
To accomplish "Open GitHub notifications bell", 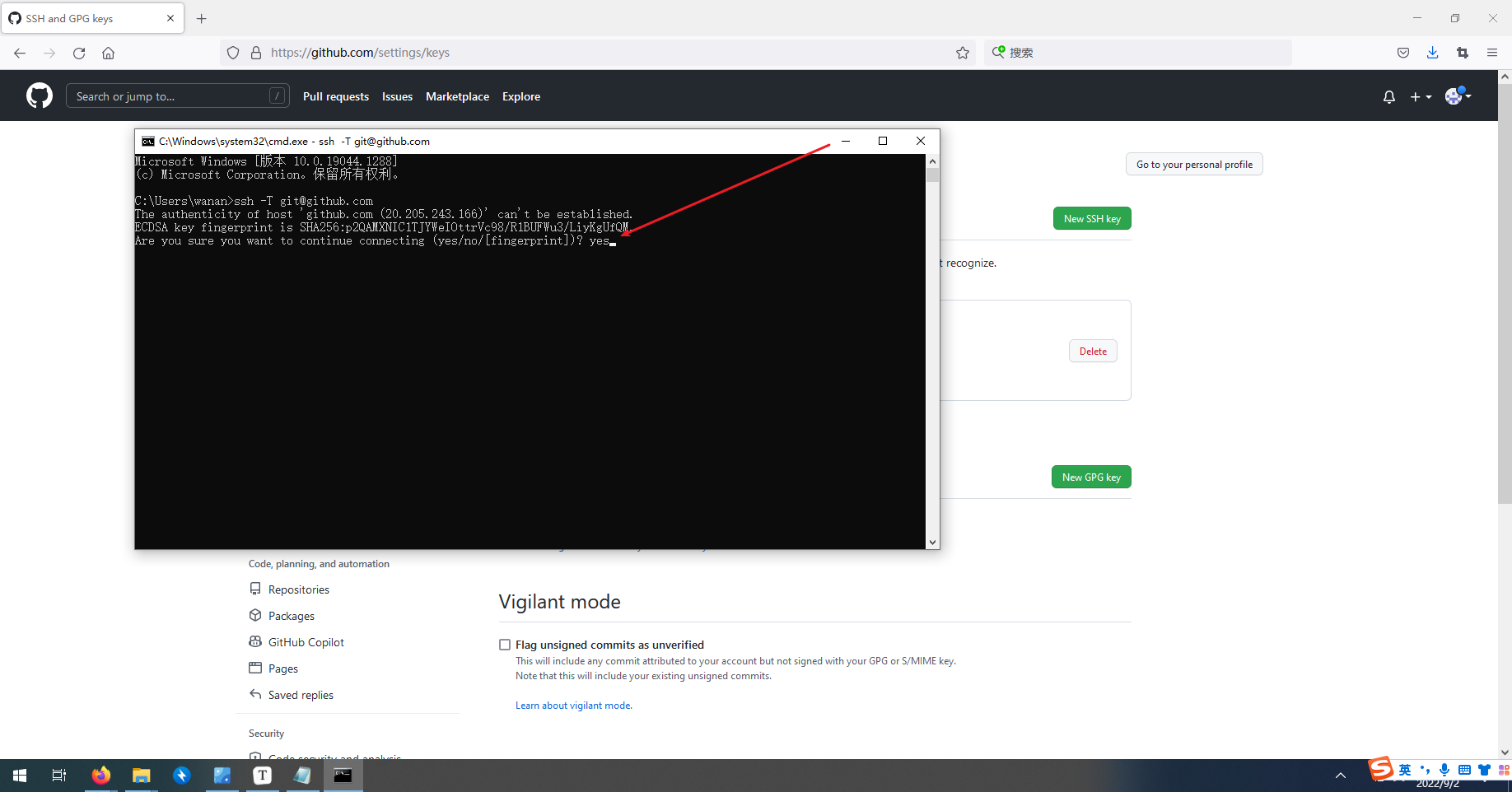I will click(x=1389, y=97).
